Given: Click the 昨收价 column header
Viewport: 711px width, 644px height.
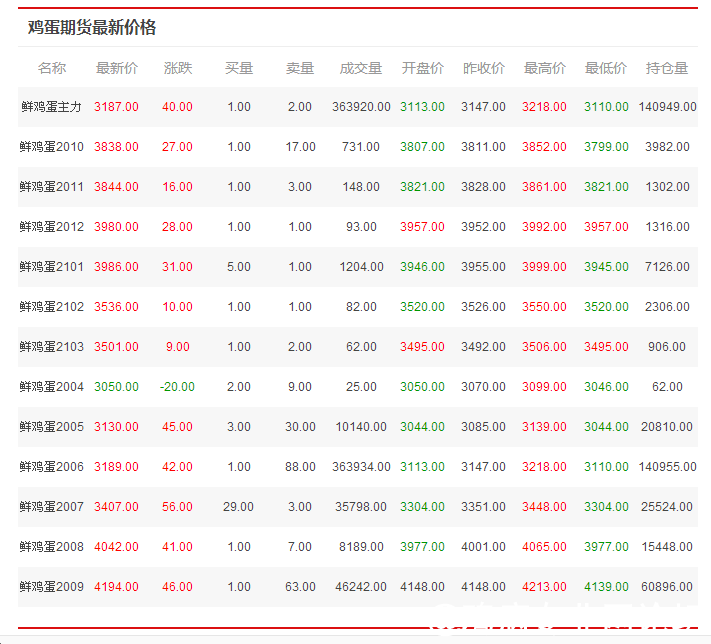Looking at the screenshot, I should click(x=483, y=68).
